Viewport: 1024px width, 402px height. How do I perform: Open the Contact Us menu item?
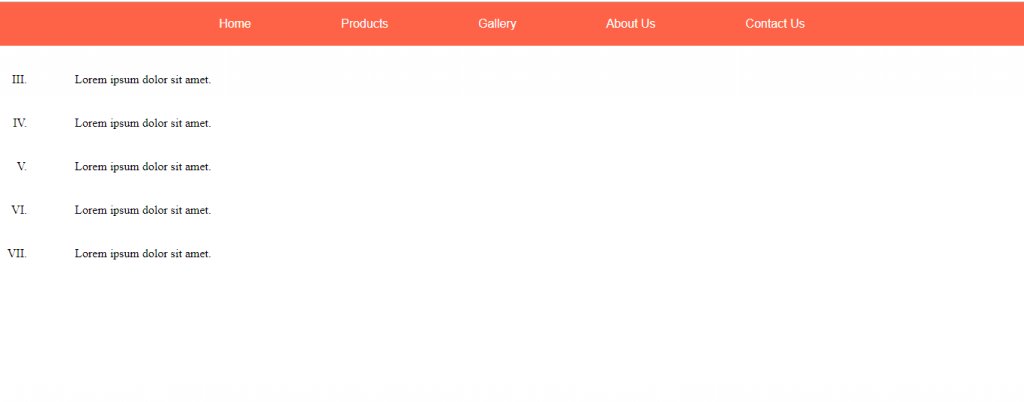coord(775,23)
